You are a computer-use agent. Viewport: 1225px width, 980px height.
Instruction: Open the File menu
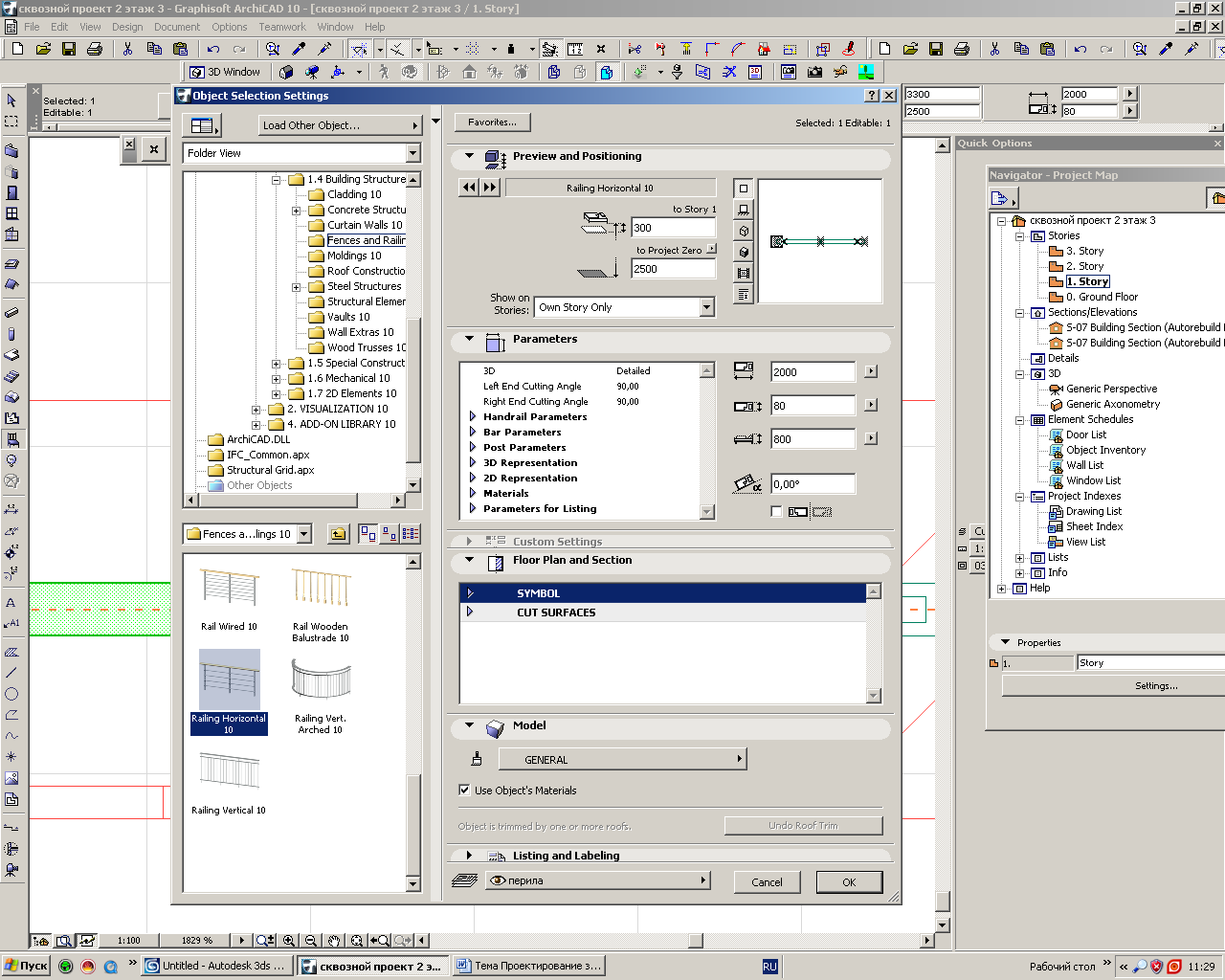point(32,27)
